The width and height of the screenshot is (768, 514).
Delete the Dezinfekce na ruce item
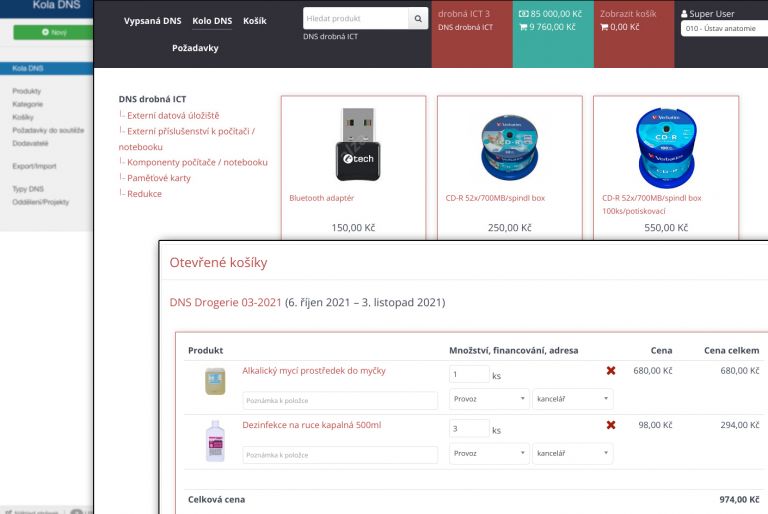coord(611,425)
